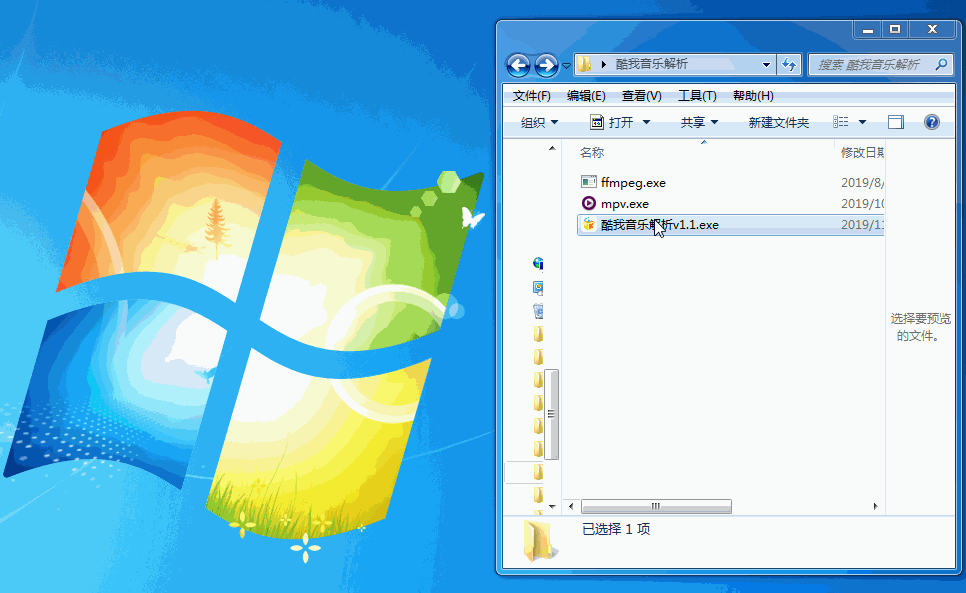
Task: Refresh the folder with the refresh button
Action: 789,64
